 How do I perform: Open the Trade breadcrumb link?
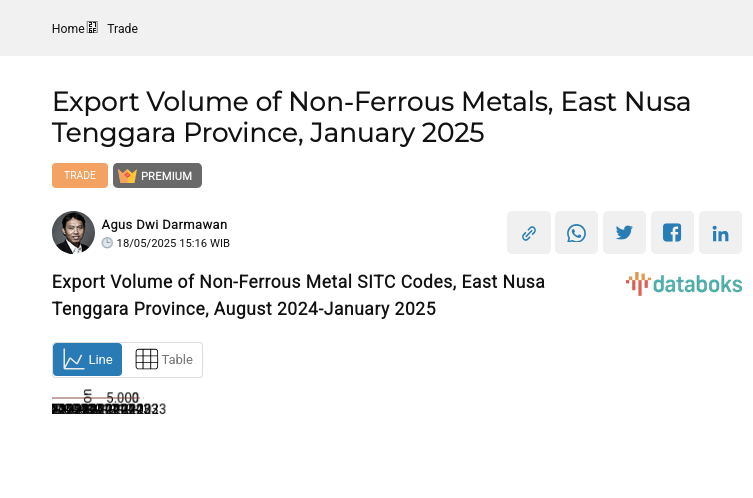(x=122, y=29)
